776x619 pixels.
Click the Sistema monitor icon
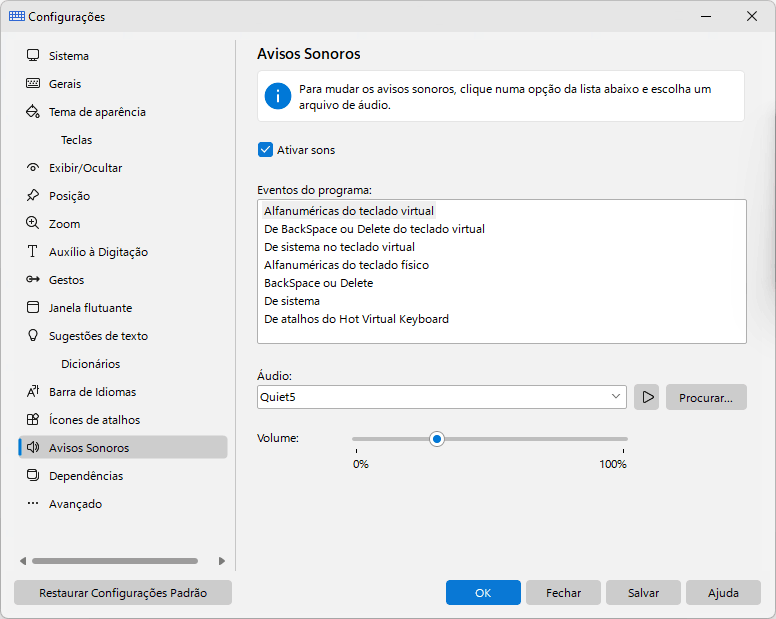click(33, 55)
